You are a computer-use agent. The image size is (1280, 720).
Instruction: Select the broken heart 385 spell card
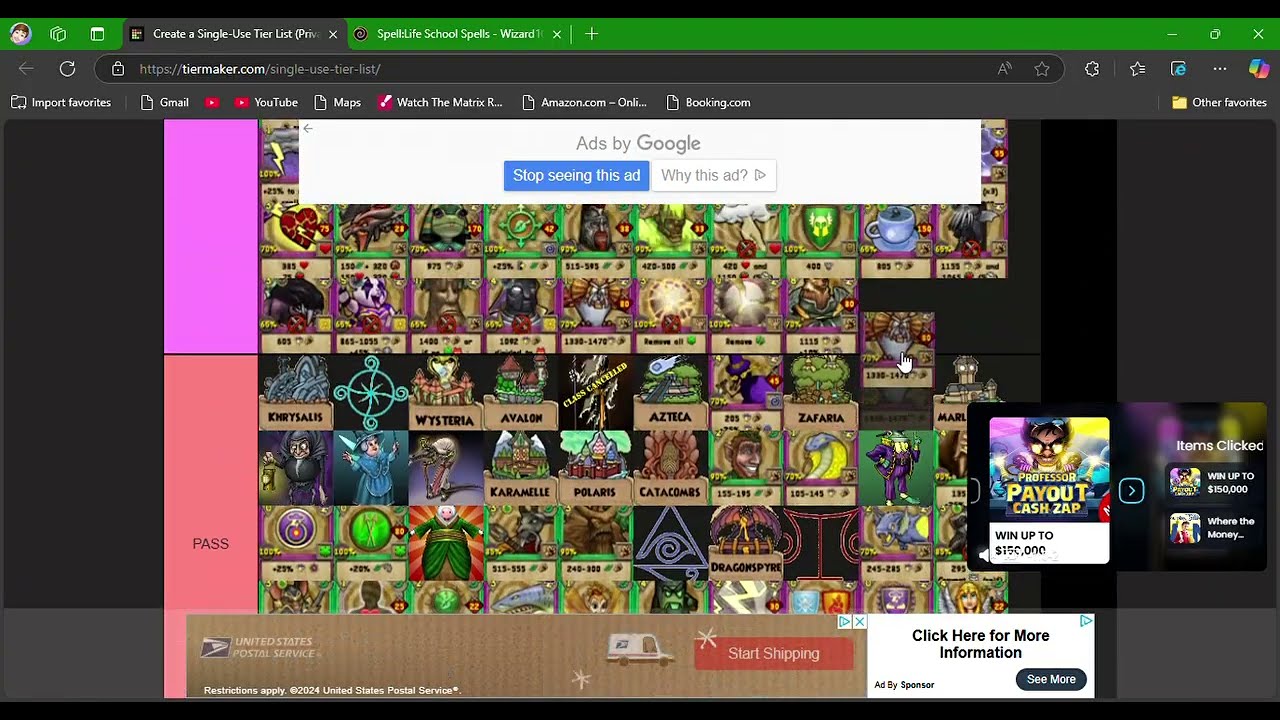coord(296,241)
